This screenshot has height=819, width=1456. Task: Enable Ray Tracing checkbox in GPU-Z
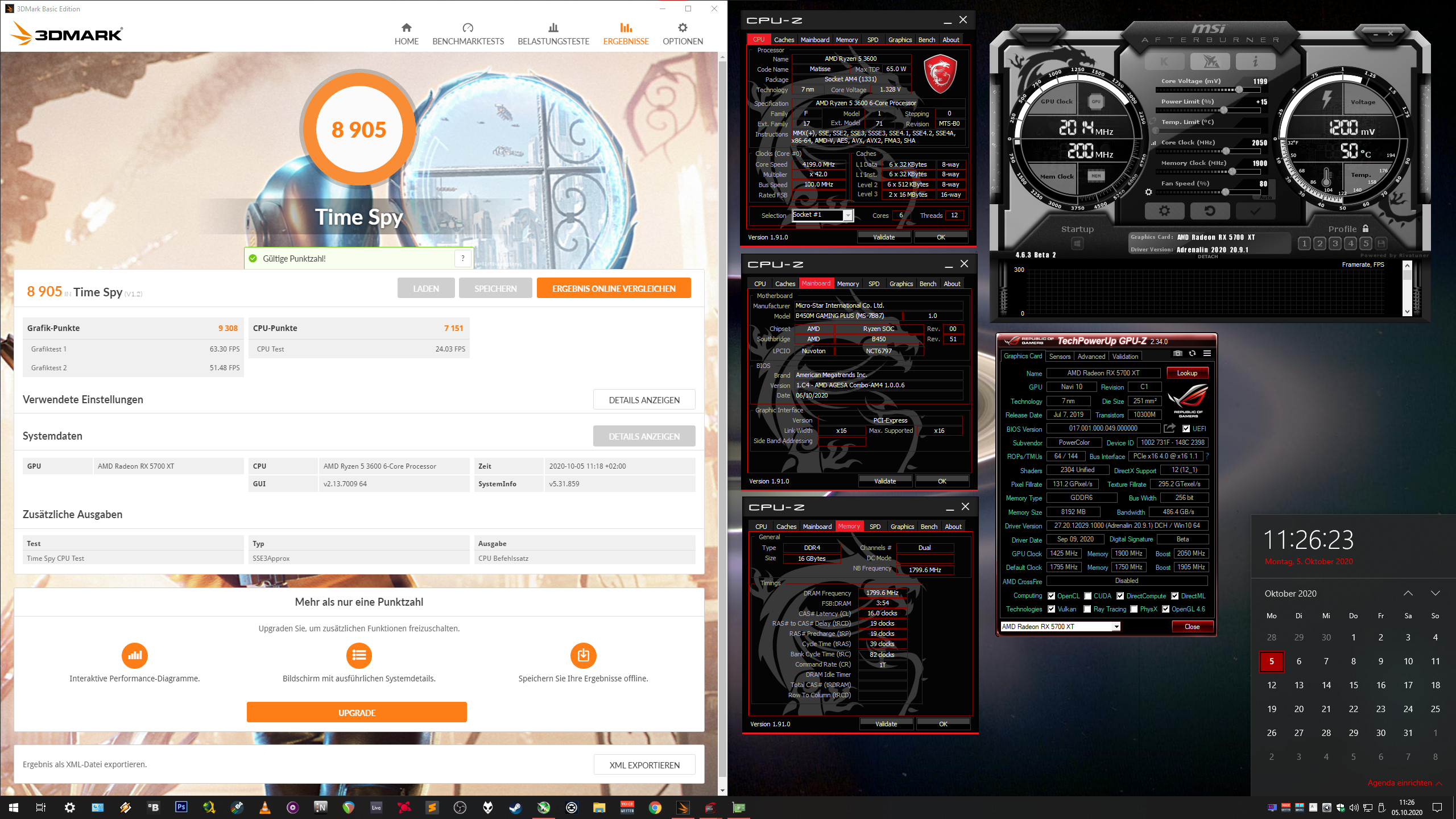tap(1088, 609)
